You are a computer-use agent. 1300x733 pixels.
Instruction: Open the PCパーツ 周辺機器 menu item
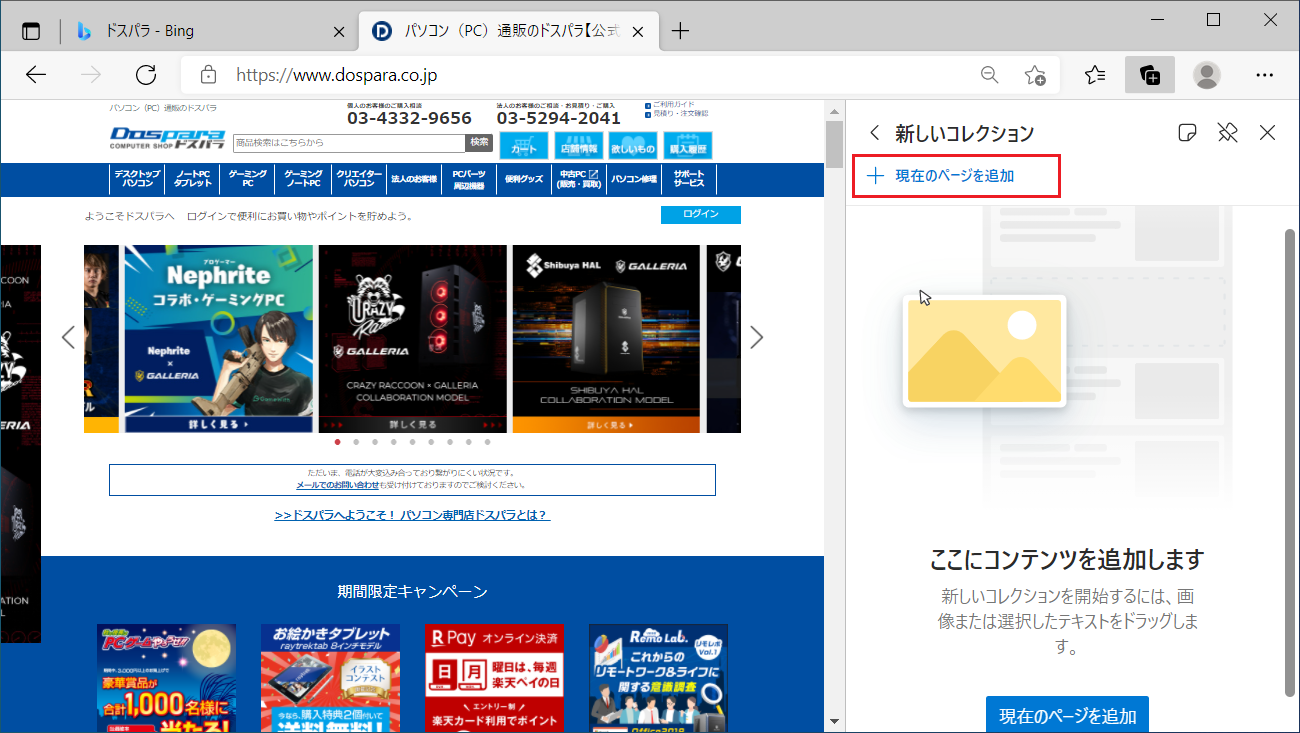click(469, 179)
